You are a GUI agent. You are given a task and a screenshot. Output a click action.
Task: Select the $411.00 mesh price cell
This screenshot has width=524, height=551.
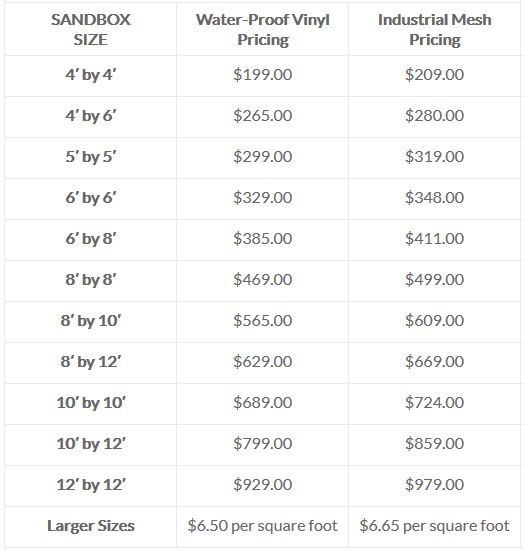pyautogui.click(x=434, y=239)
